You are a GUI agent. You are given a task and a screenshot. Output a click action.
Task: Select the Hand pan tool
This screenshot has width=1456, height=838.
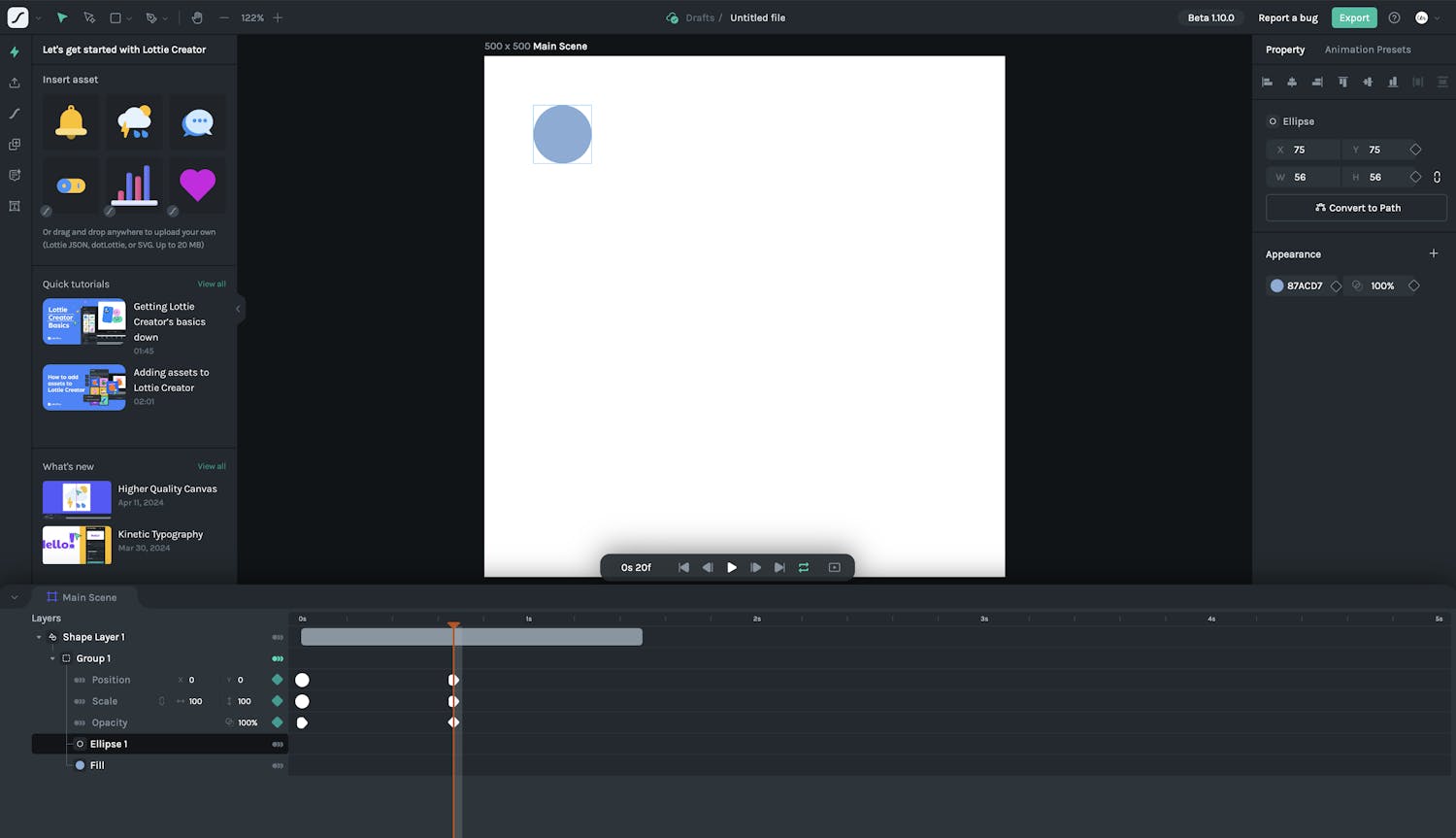pyautogui.click(x=197, y=17)
